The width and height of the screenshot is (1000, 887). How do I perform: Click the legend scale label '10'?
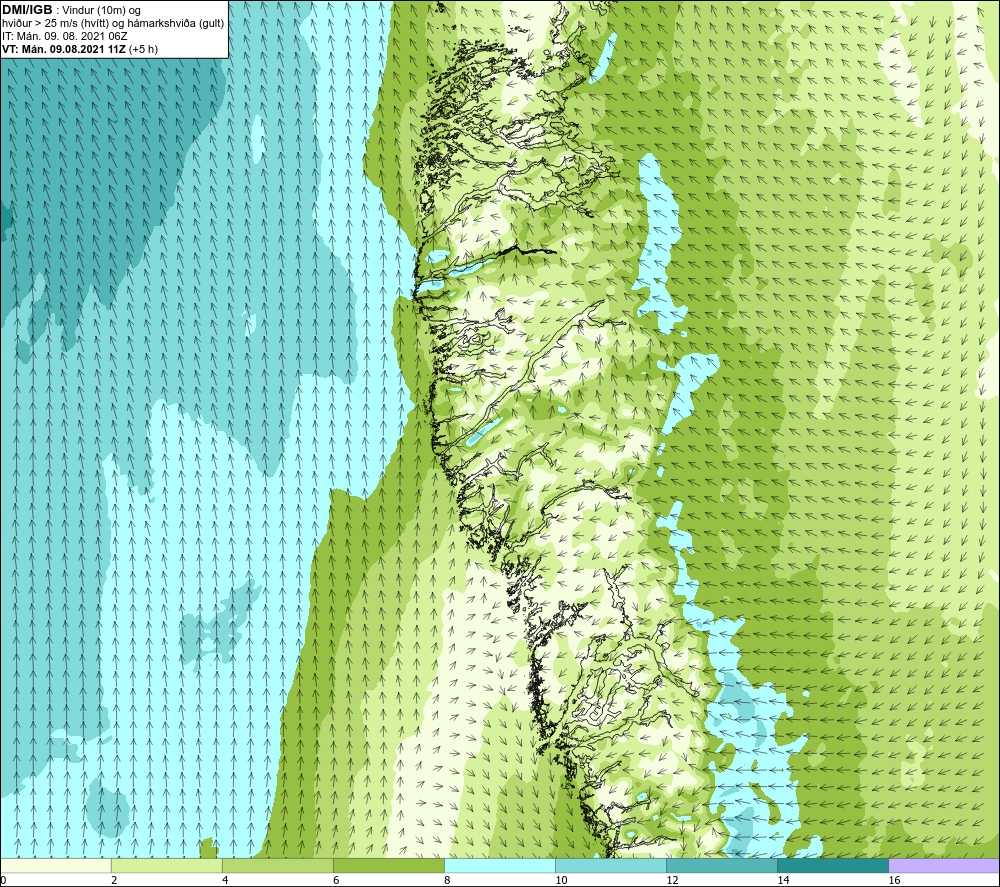pos(561,881)
